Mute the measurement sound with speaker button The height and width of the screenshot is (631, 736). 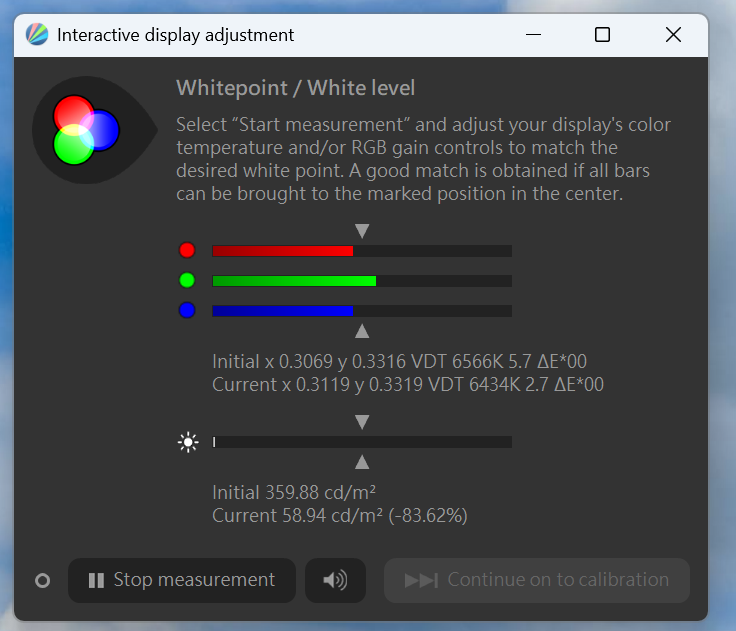click(335, 580)
